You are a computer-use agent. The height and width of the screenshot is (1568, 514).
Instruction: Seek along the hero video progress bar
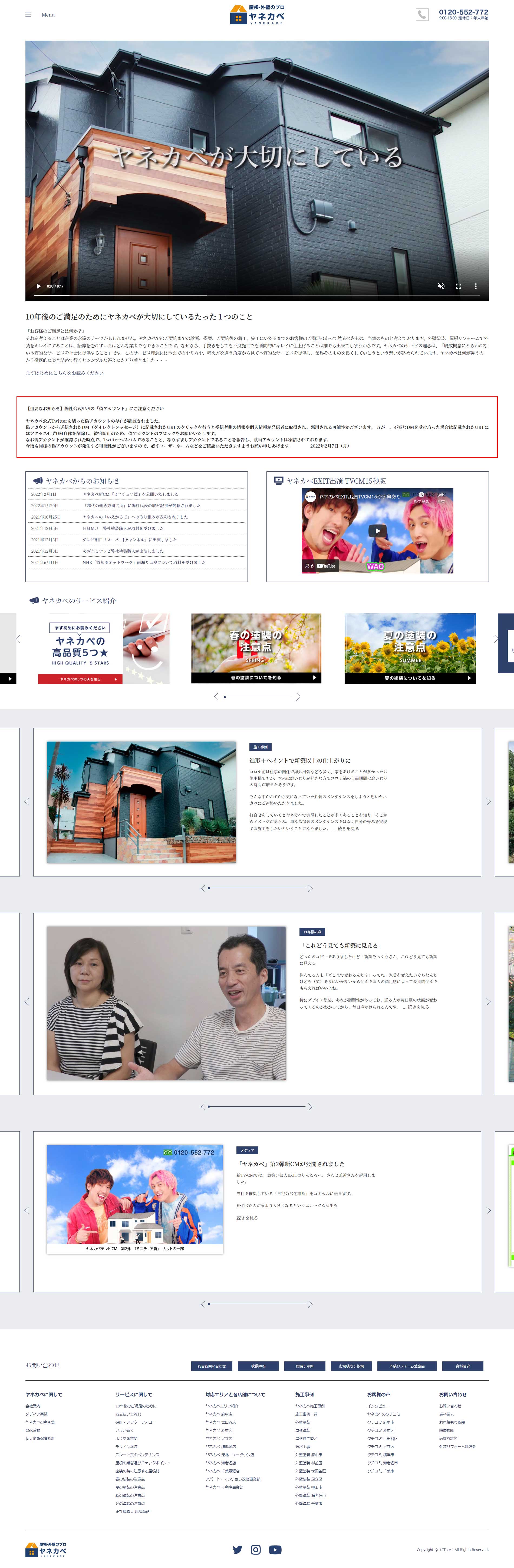pos(257,295)
